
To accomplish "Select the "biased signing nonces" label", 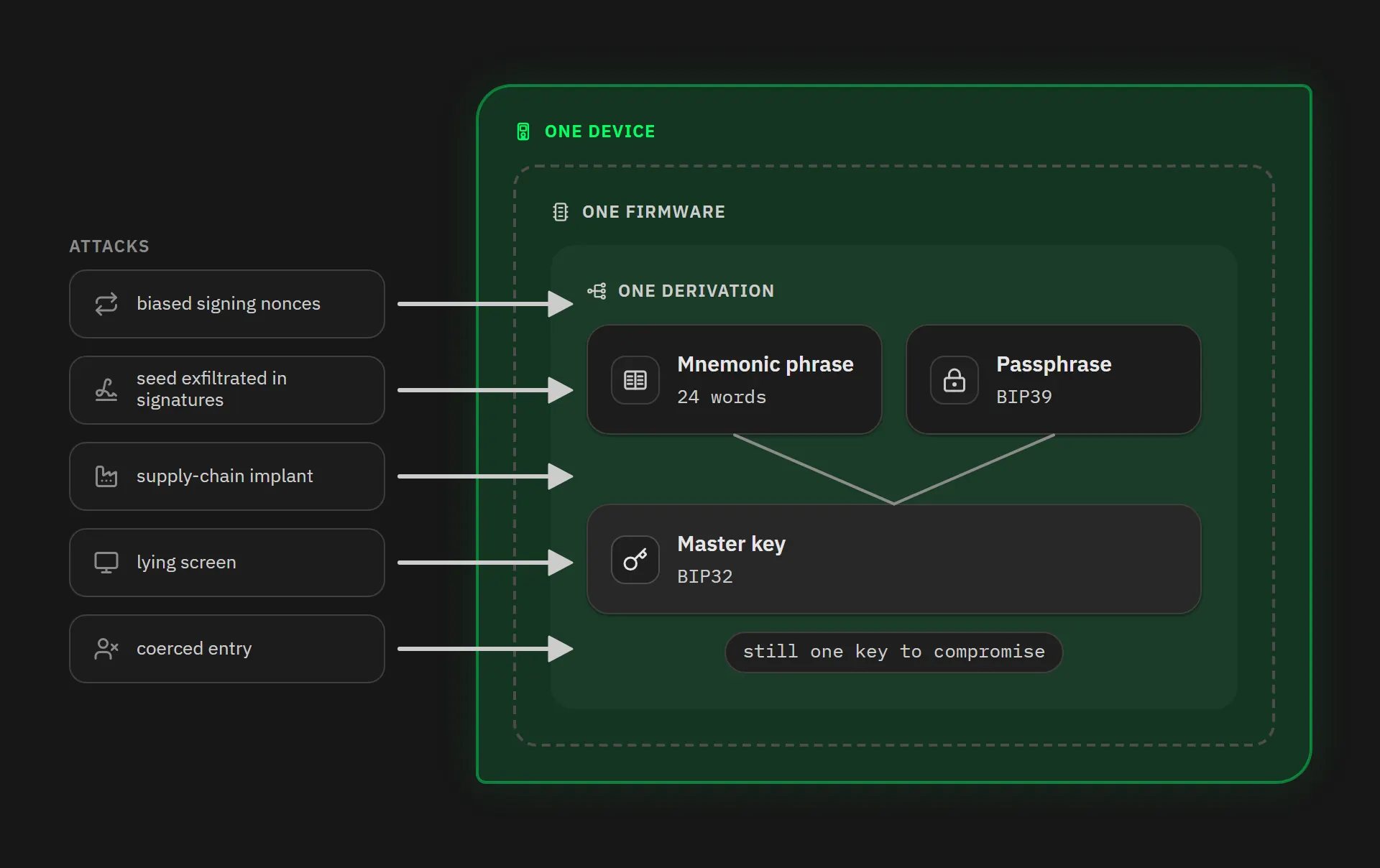I will pyautogui.click(x=229, y=304).
